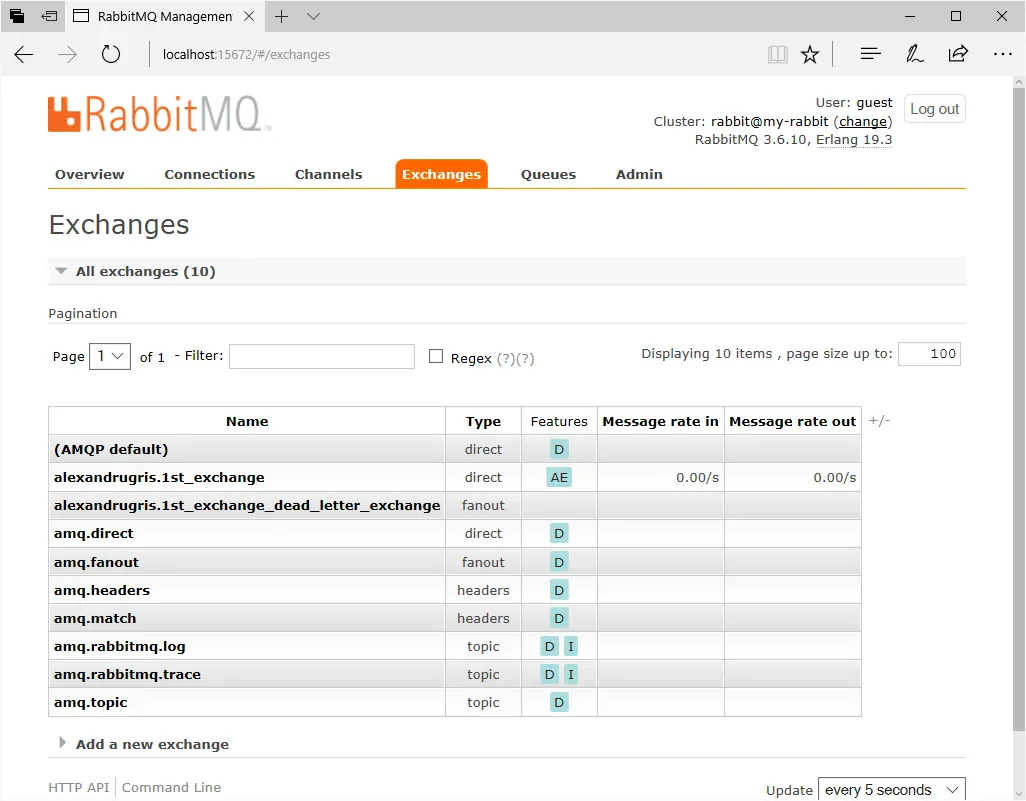
Task: Click the page size input field
Action: [x=929, y=354]
